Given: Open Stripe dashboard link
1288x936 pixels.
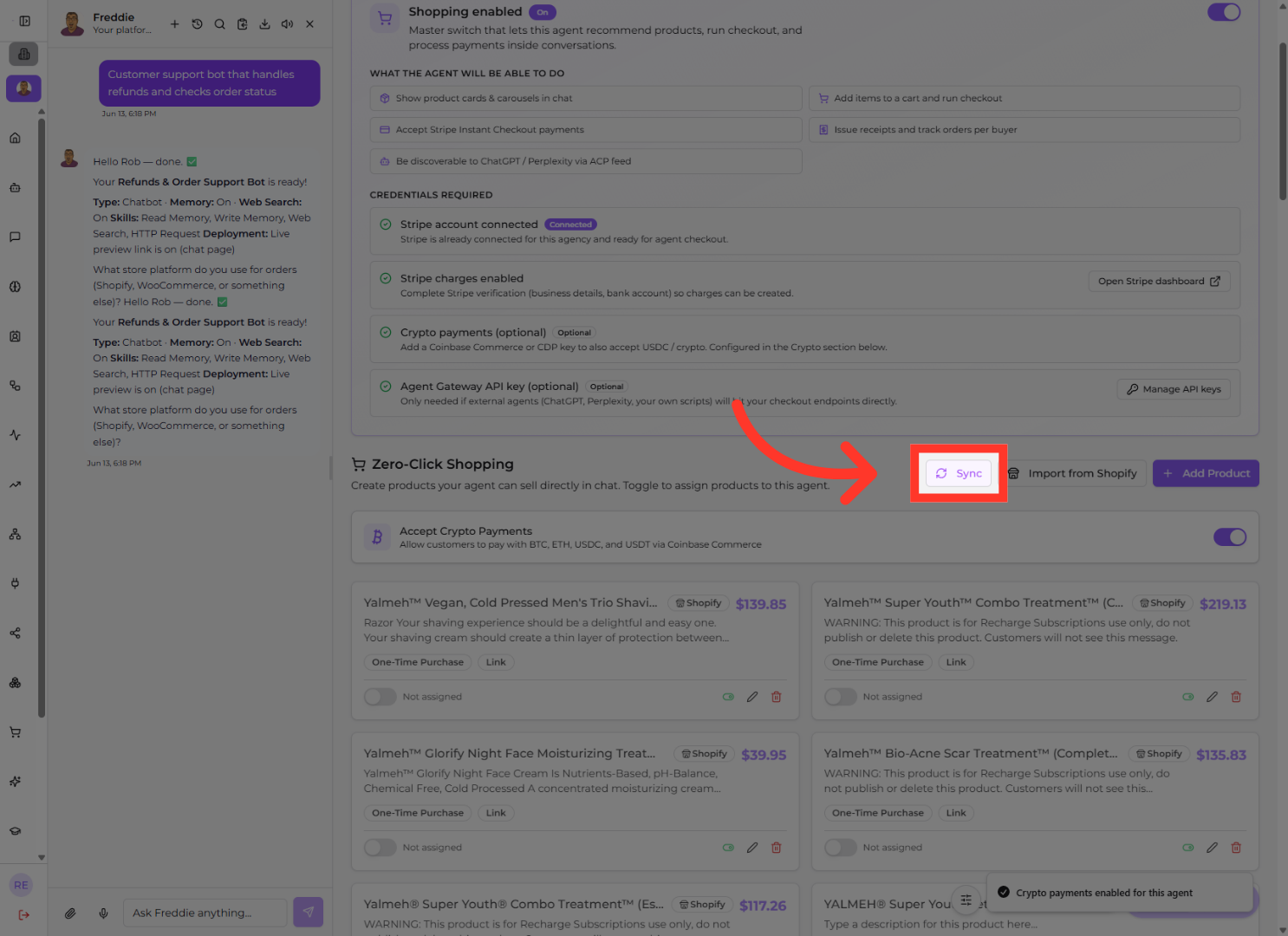Looking at the screenshot, I should pos(1159,281).
